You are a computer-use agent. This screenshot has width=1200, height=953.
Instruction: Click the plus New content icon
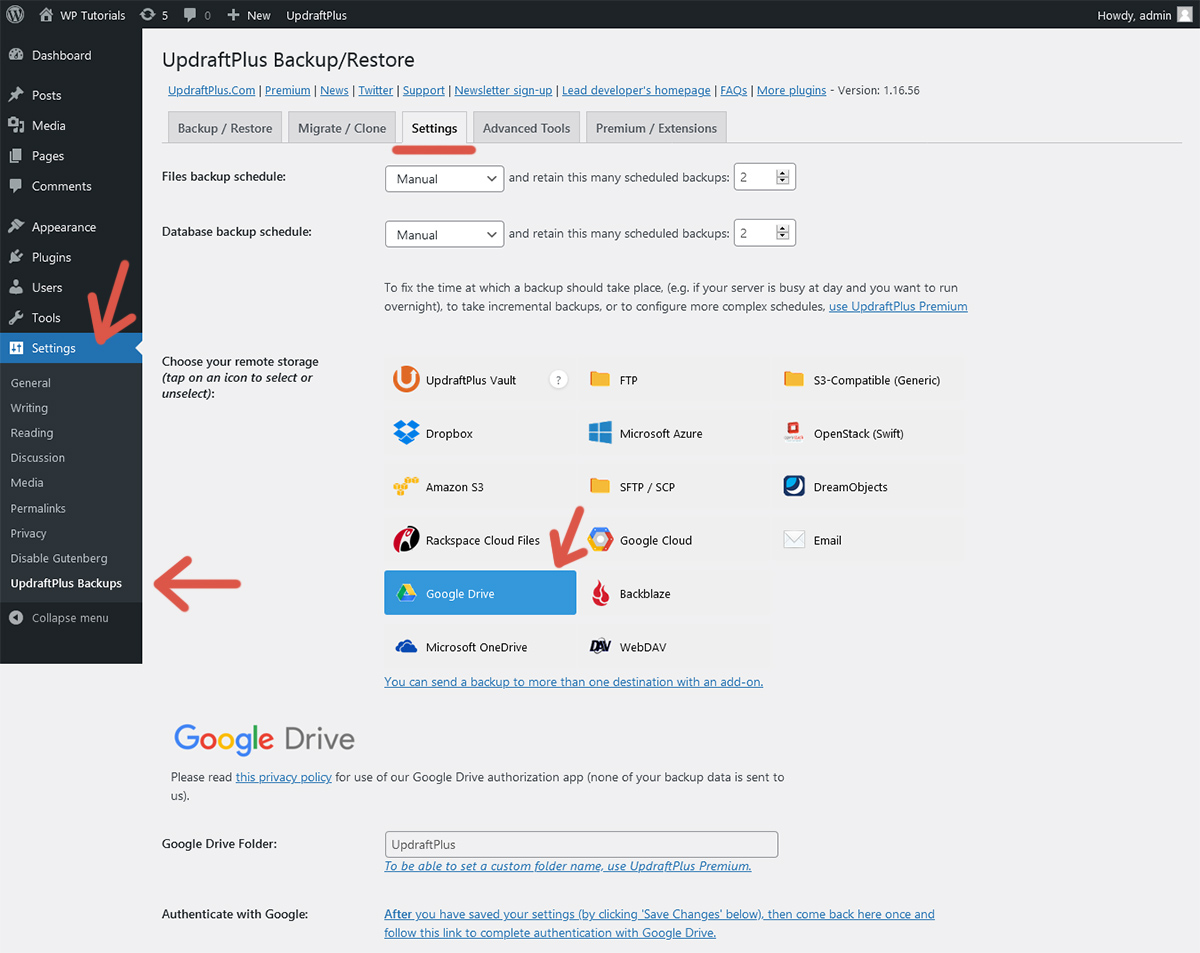click(x=233, y=15)
